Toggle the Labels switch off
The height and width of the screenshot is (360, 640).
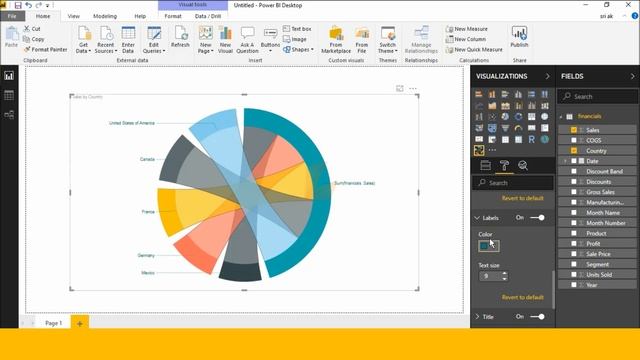(x=537, y=218)
